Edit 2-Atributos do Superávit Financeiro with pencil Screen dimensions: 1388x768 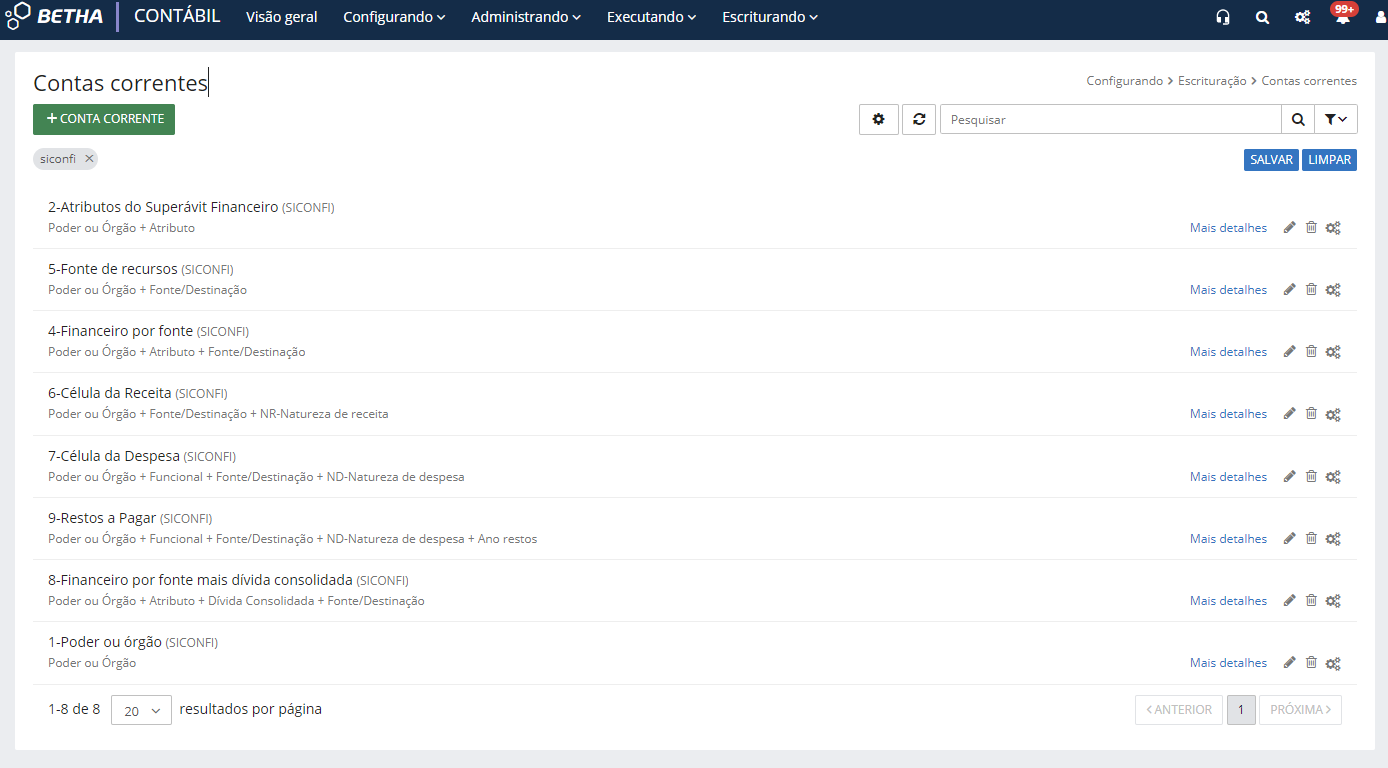[x=1289, y=227]
